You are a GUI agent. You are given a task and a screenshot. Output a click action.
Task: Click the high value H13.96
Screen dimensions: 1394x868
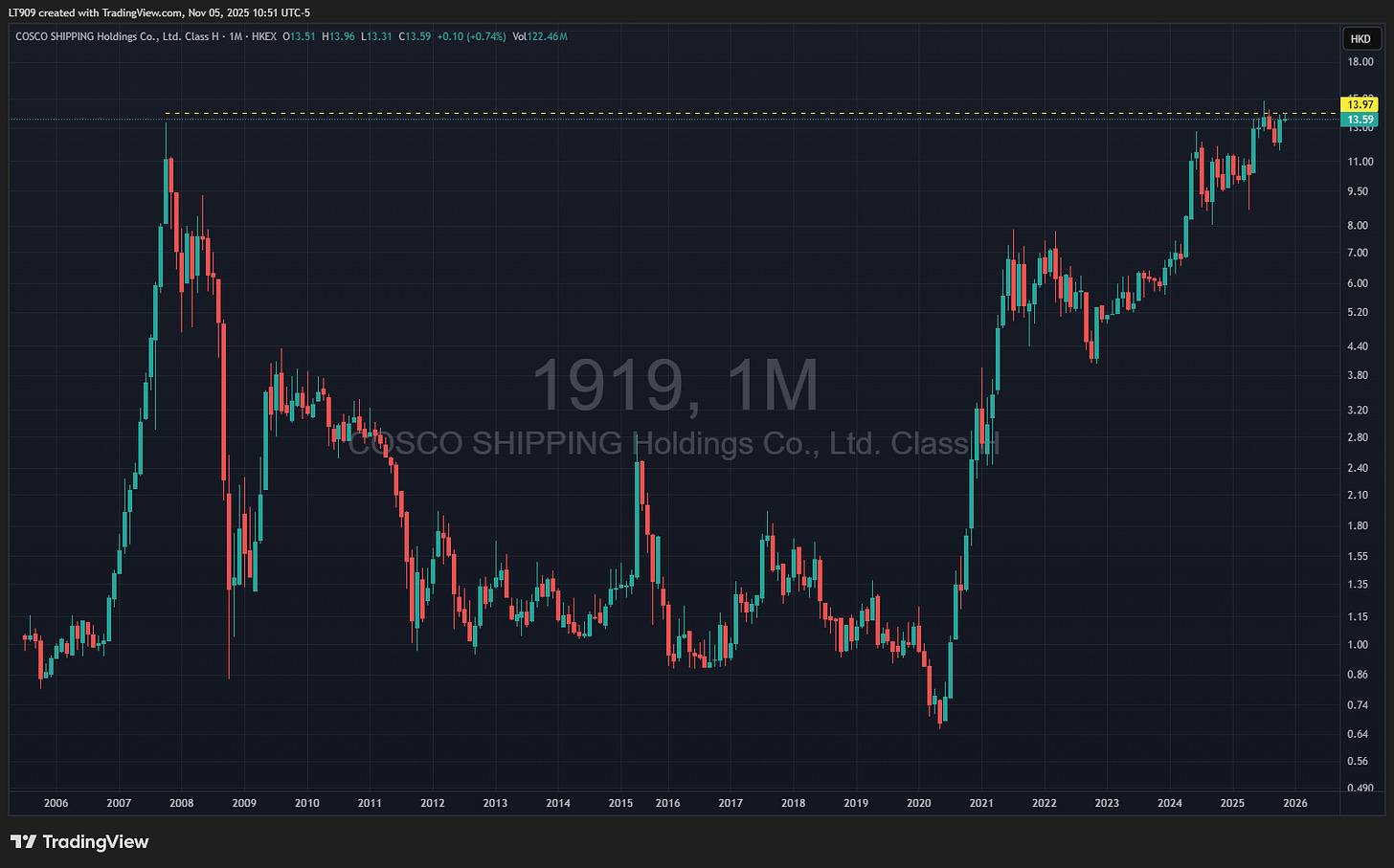click(x=338, y=36)
